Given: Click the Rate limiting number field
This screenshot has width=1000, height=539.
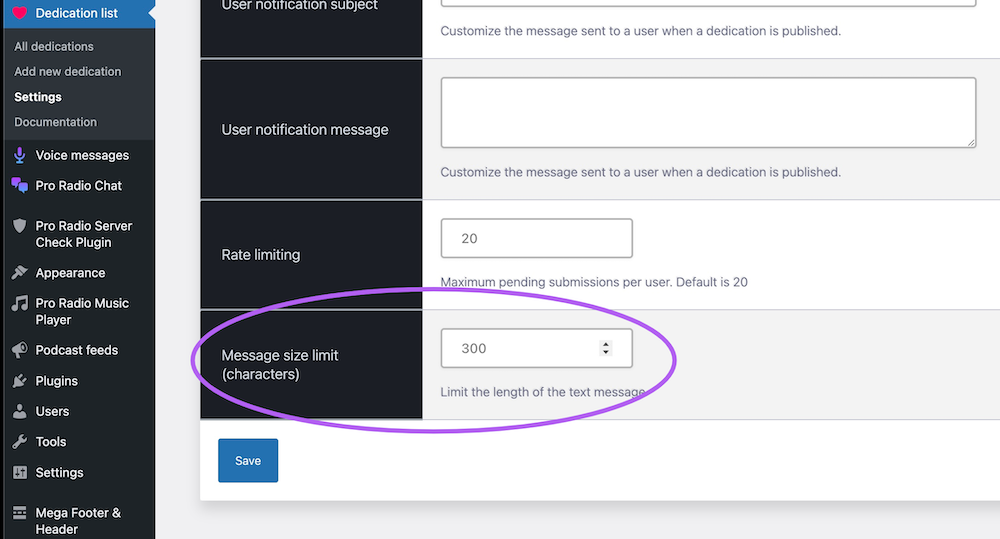Looking at the screenshot, I should point(536,238).
